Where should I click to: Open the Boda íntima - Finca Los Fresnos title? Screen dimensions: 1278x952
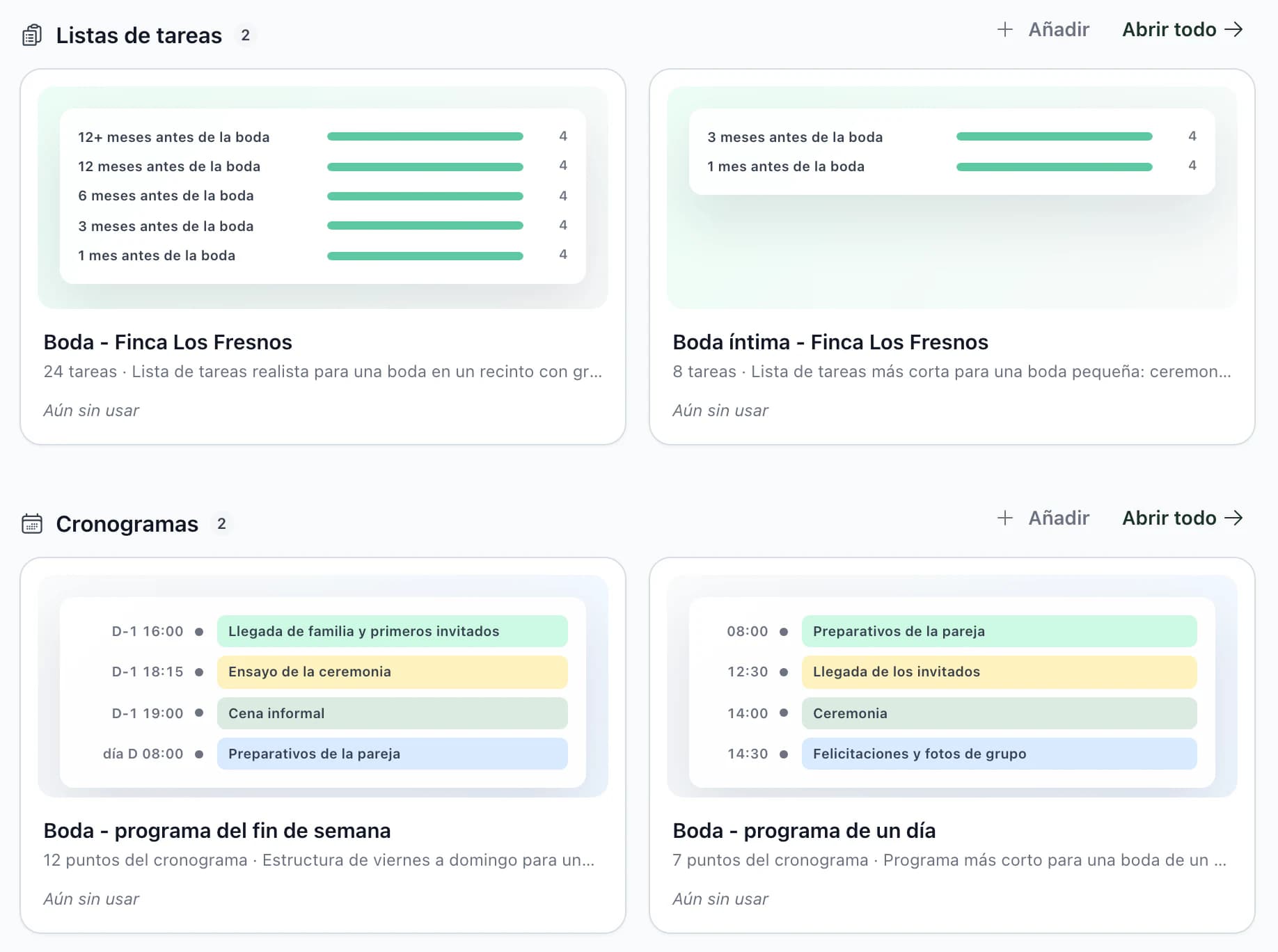tap(830, 342)
